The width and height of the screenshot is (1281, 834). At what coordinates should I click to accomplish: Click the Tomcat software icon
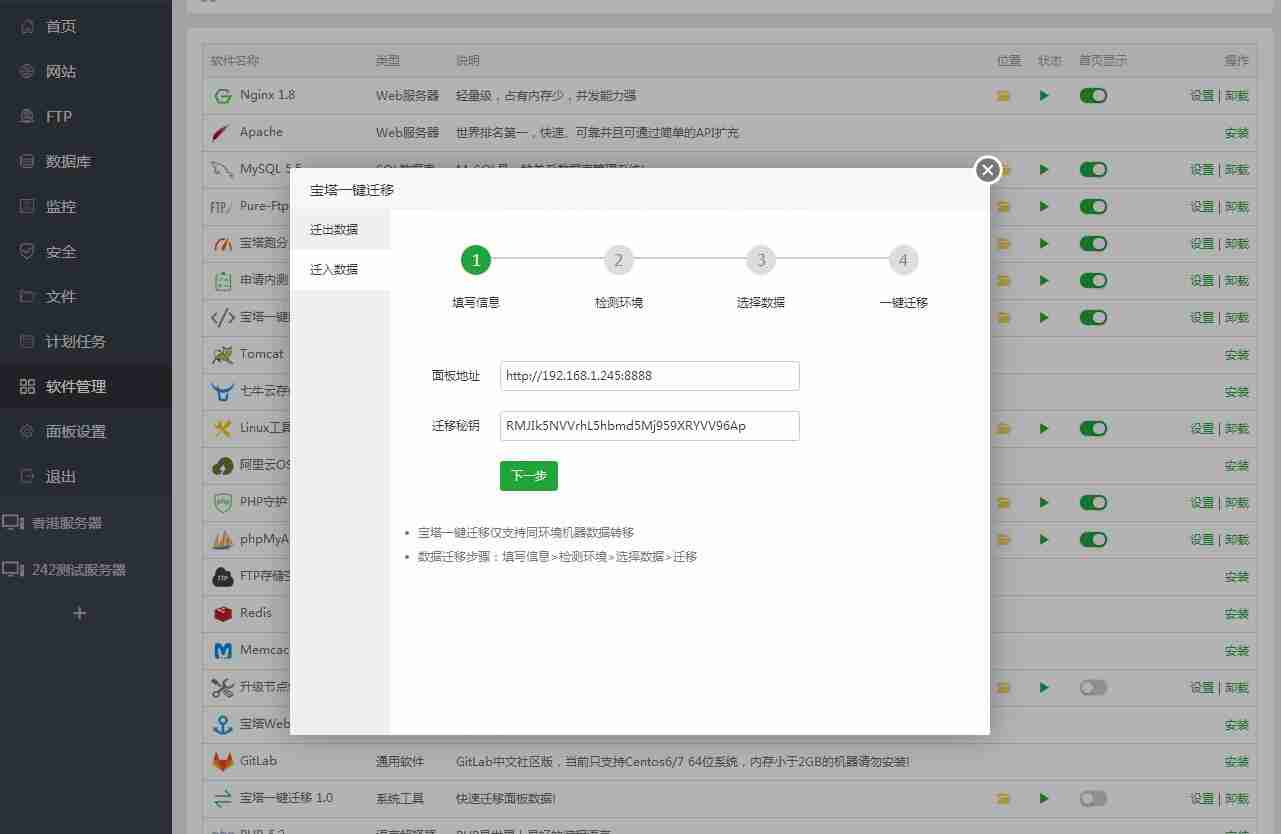222,354
